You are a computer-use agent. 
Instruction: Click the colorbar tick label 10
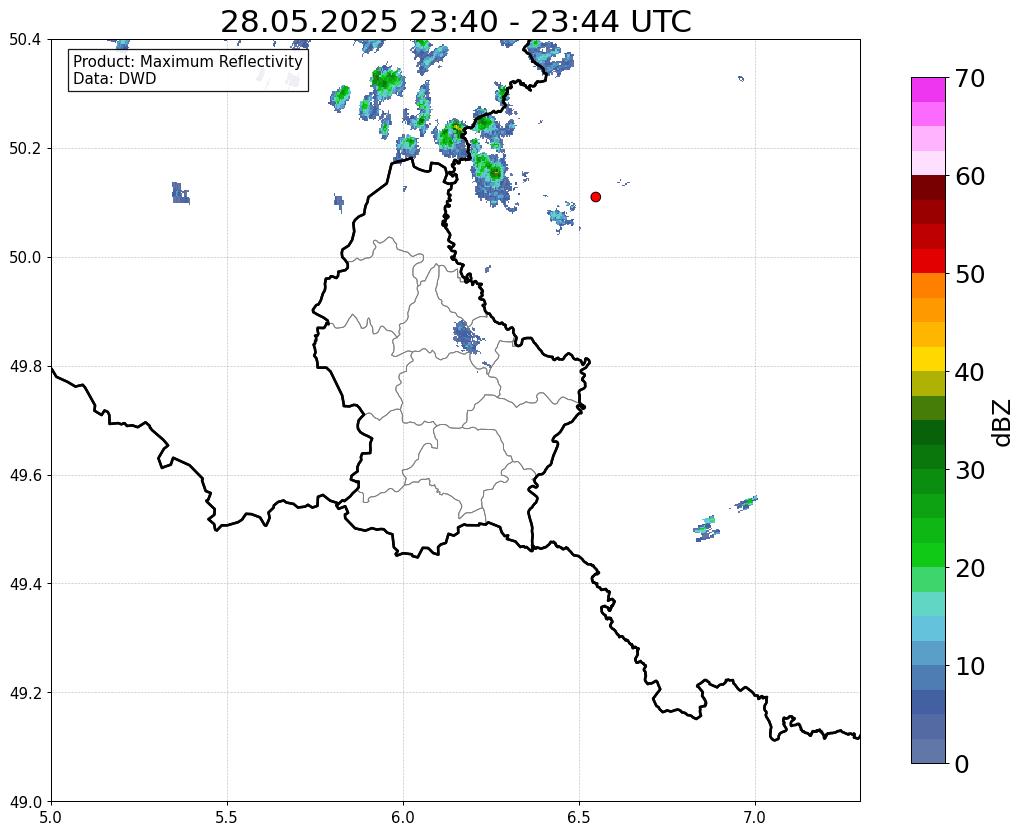(x=970, y=666)
